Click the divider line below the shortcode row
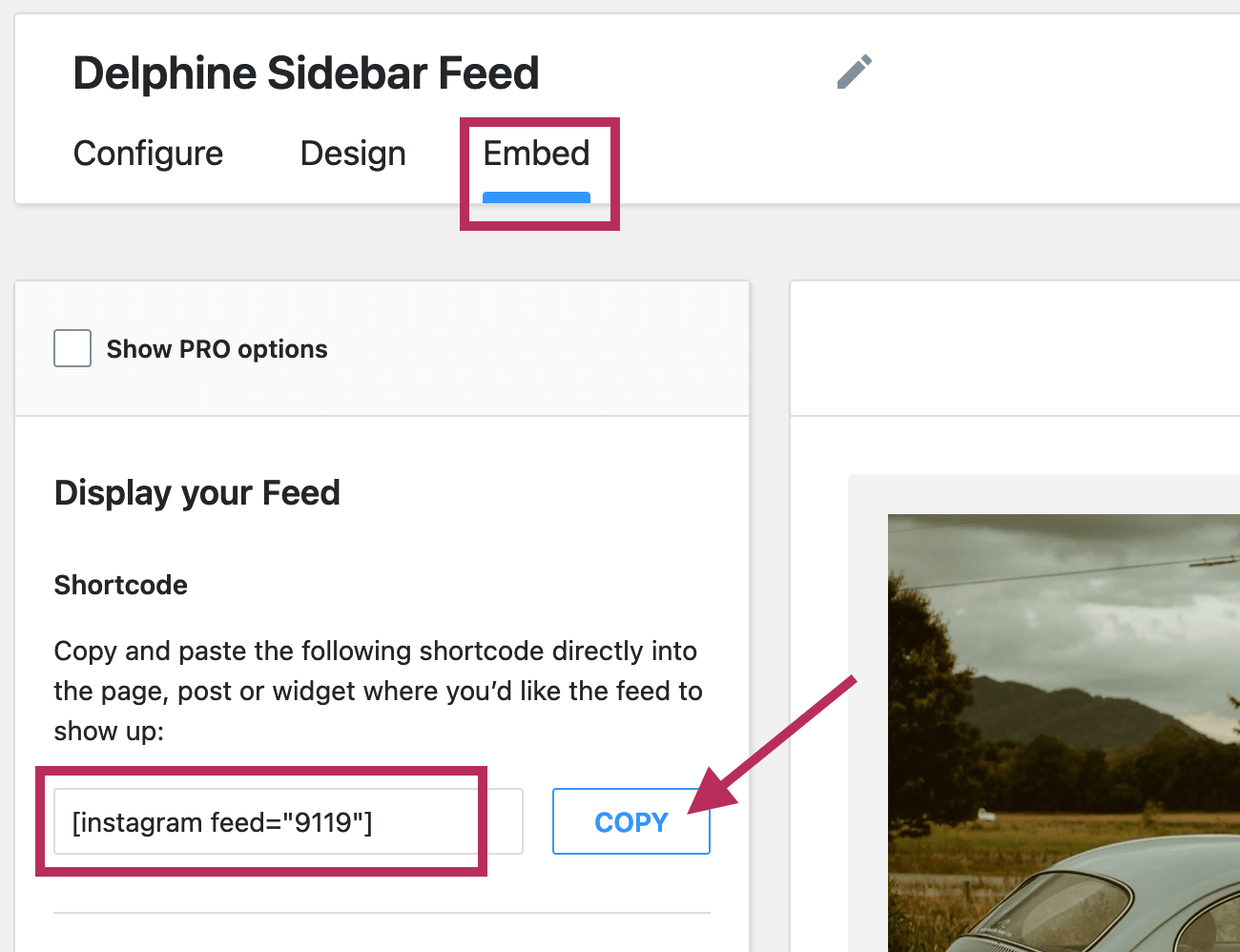 point(382,913)
